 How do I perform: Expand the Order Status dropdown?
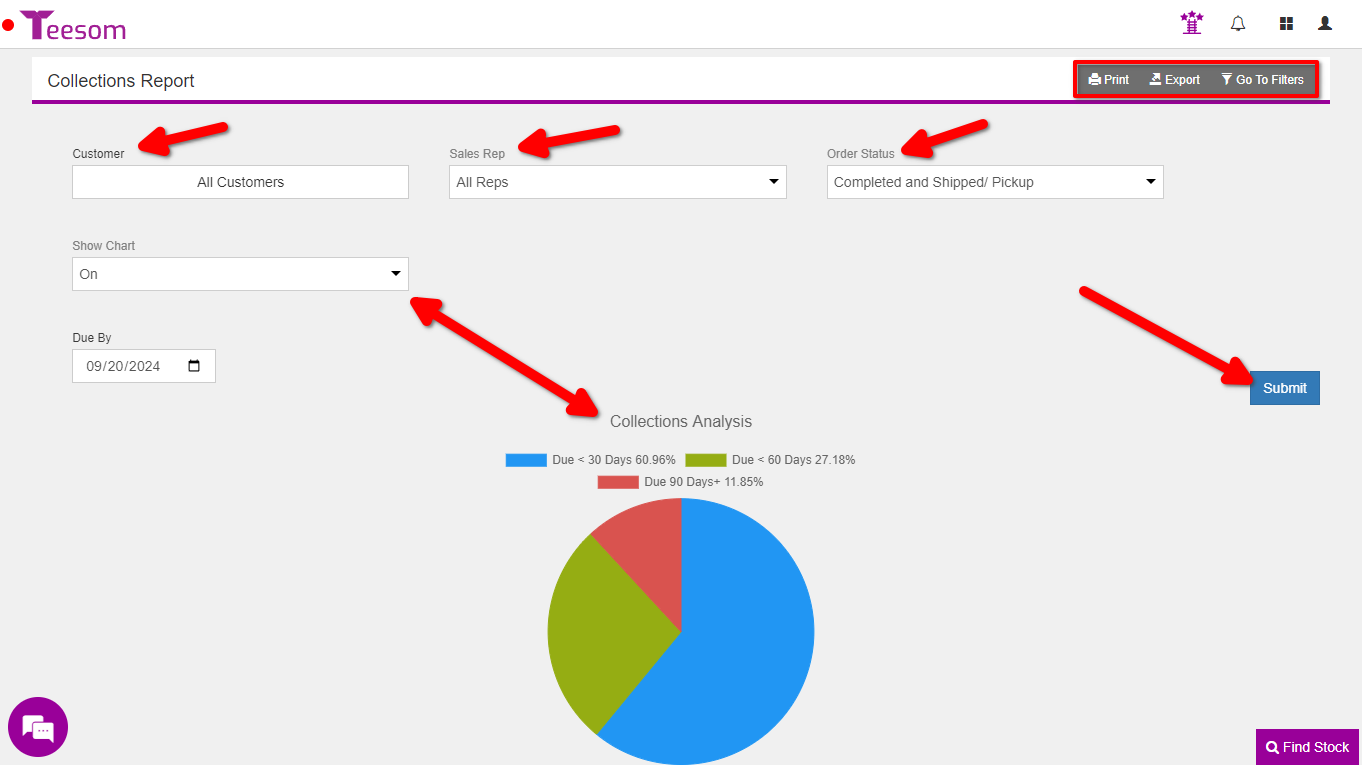(994, 182)
